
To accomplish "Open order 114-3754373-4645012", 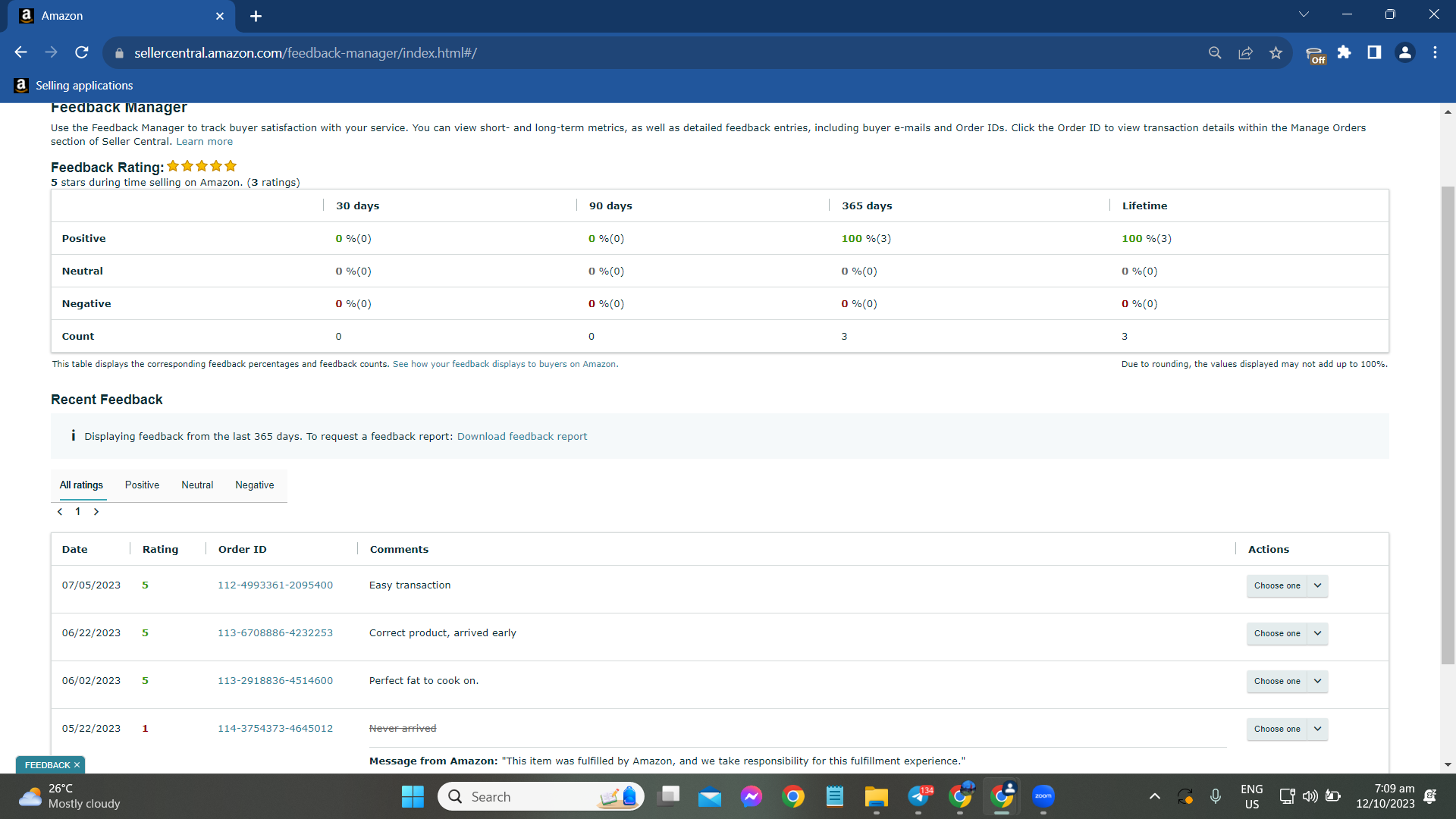I will [275, 729].
